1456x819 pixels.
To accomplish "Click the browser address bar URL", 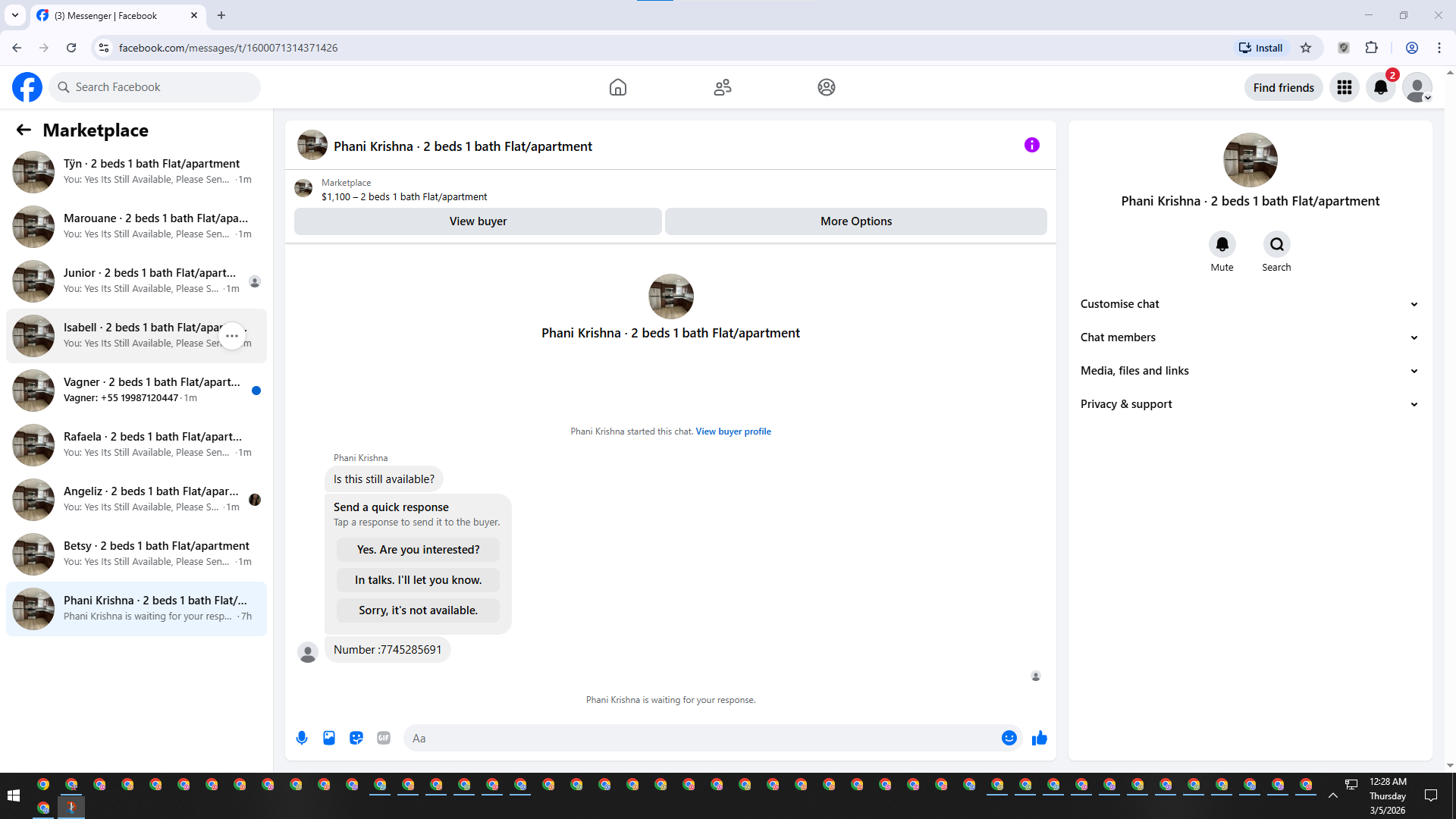I will click(x=228, y=48).
